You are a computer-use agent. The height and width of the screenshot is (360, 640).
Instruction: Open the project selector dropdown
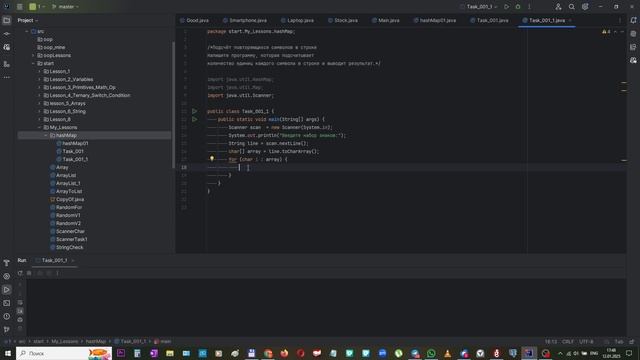point(37,7)
